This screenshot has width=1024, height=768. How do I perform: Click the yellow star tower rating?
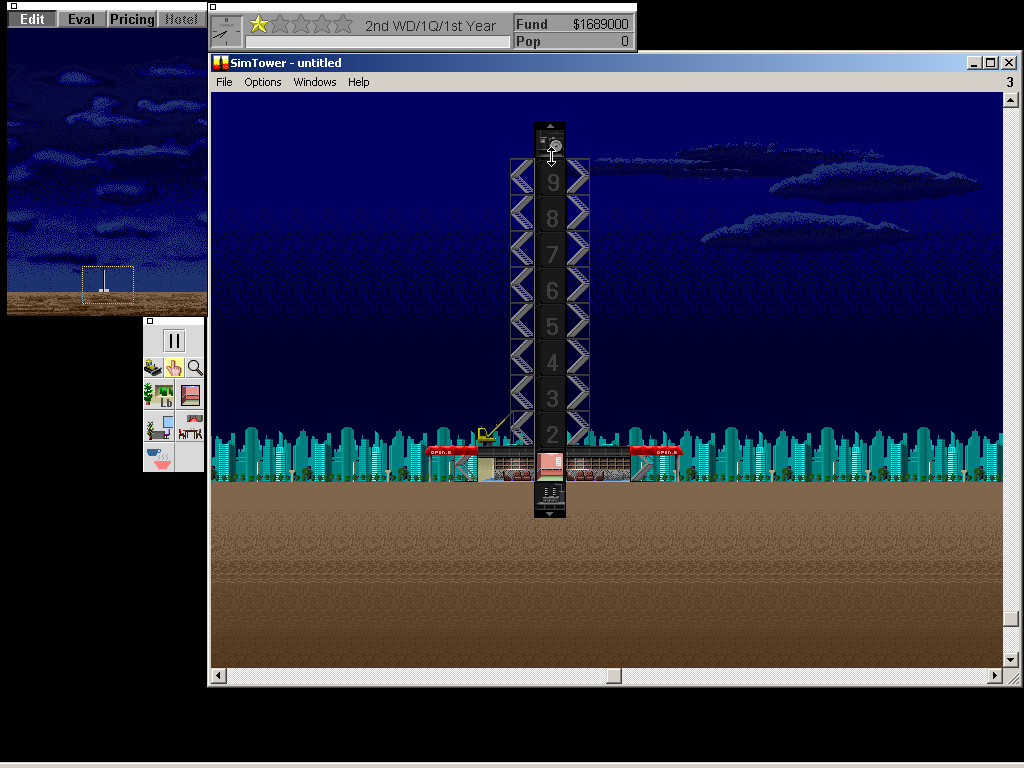[259, 25]
